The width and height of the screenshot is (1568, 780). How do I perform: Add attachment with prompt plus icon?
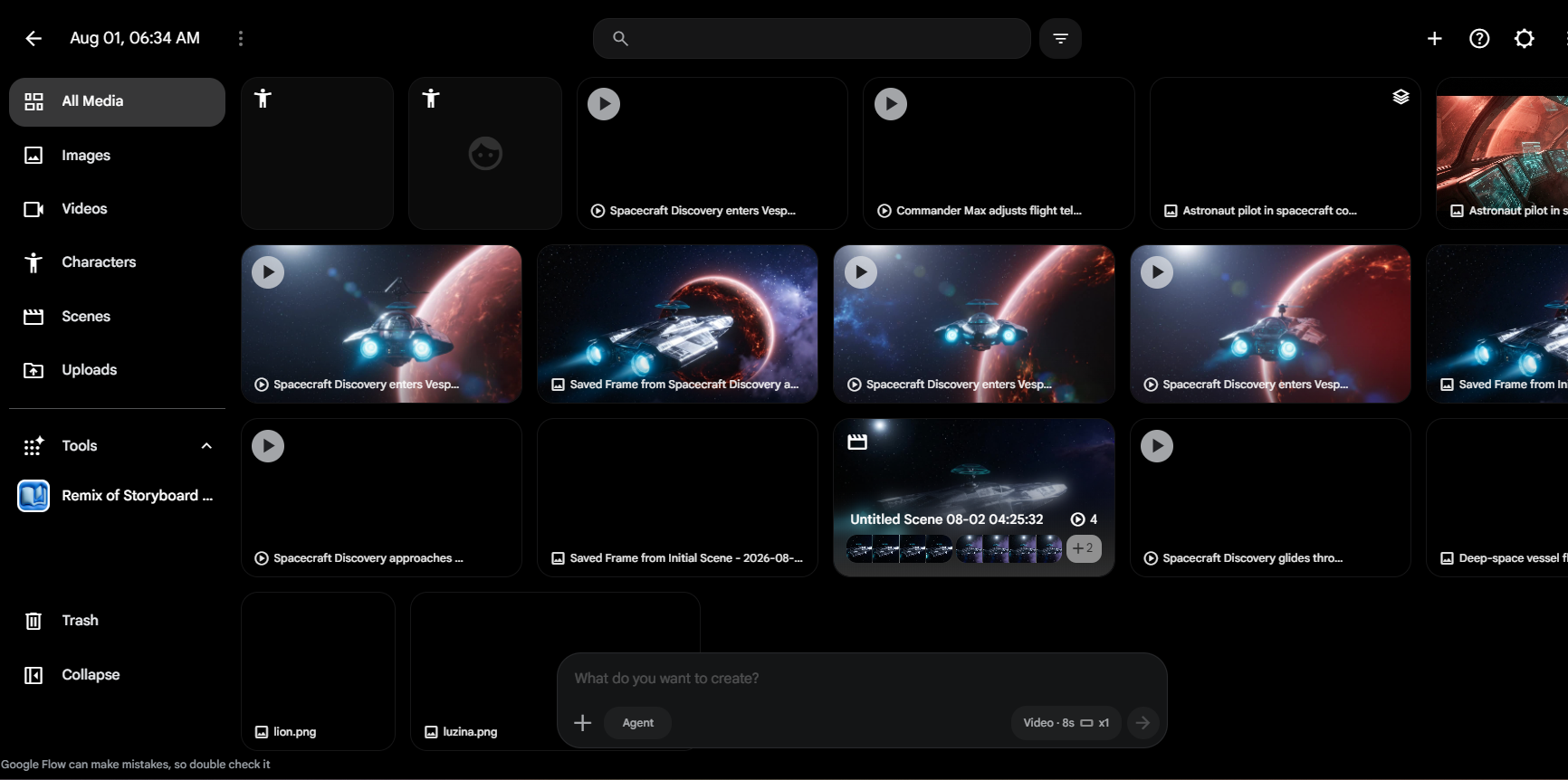click(x=583, y=723)
